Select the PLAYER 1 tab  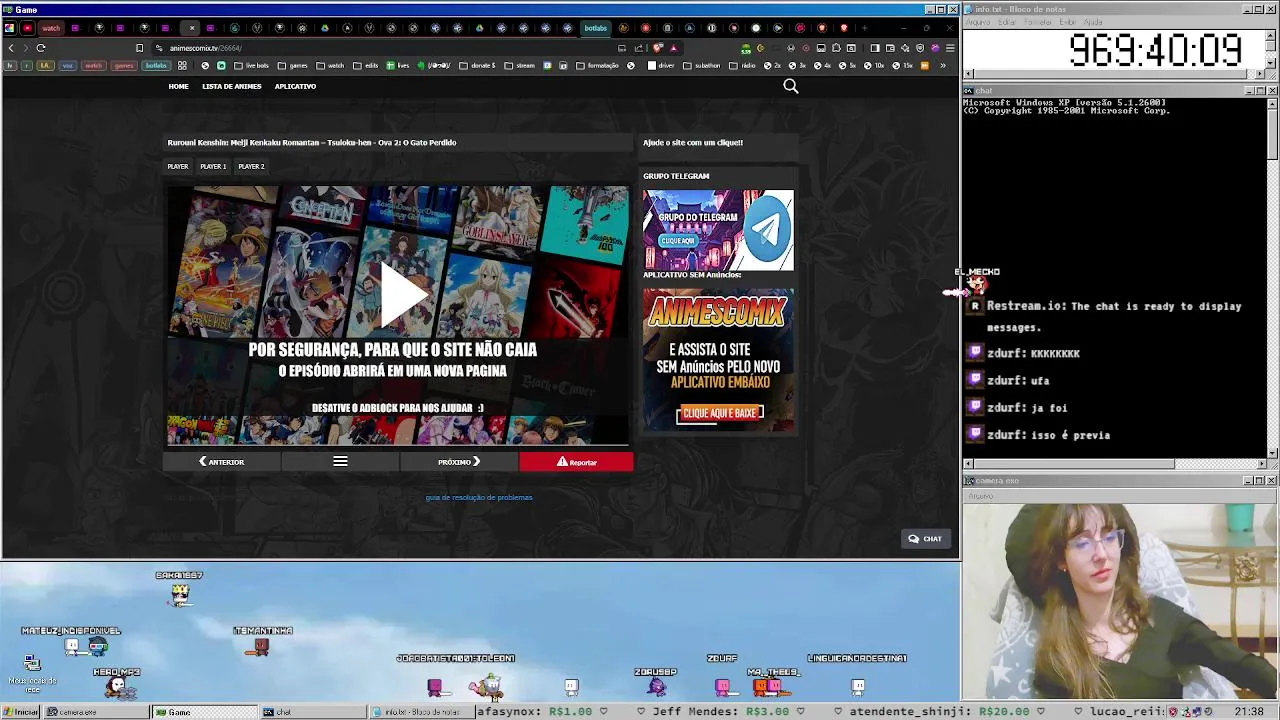pos(213,166)
